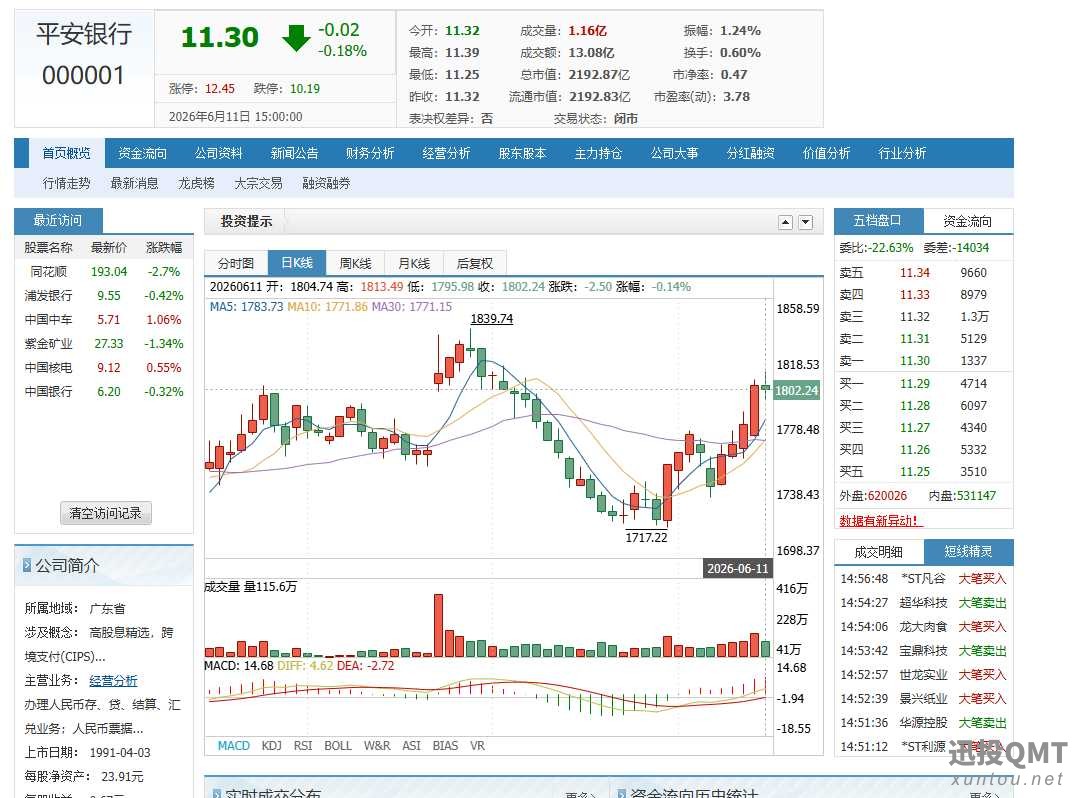Click 景兴纸业 in trade alerts

pyautogui.click(x=923, y=699)
